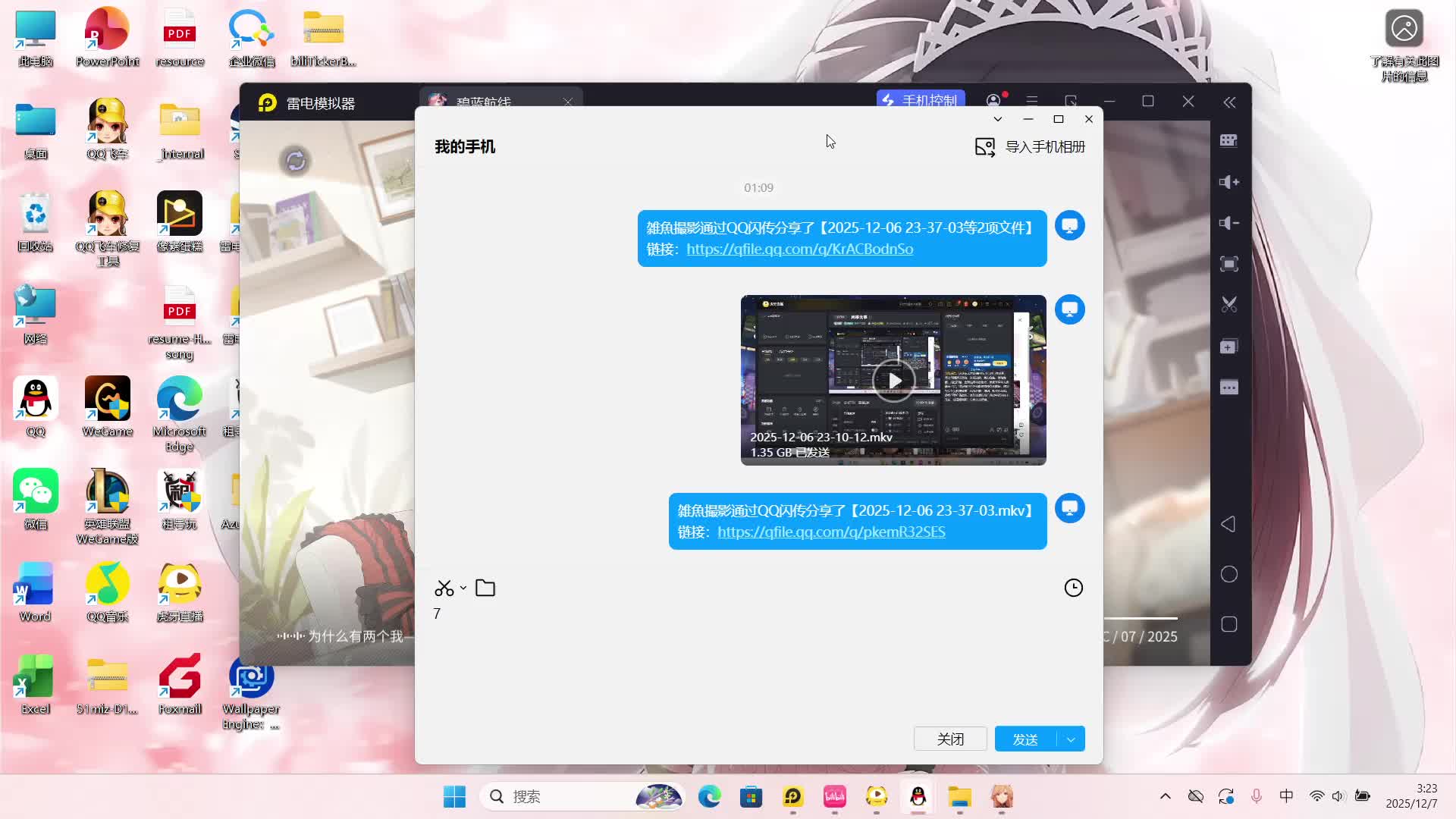Image resolution: width=1456 pixels, height=819 pixels.
Task: Click the emulator volume down icon
Action: point(1228,223)
